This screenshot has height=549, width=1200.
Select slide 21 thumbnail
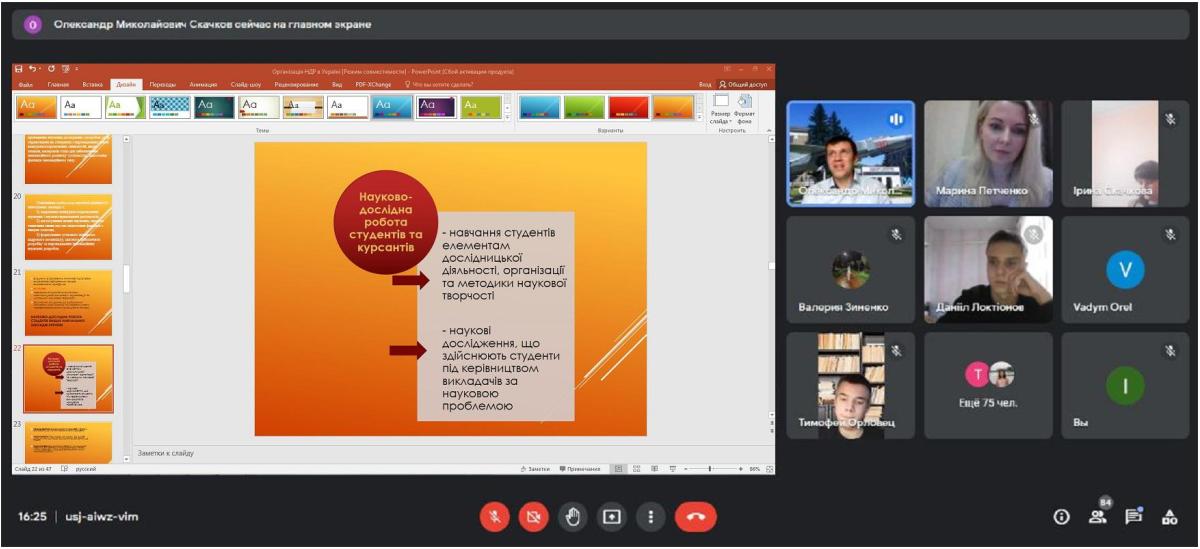pos(68,302)
